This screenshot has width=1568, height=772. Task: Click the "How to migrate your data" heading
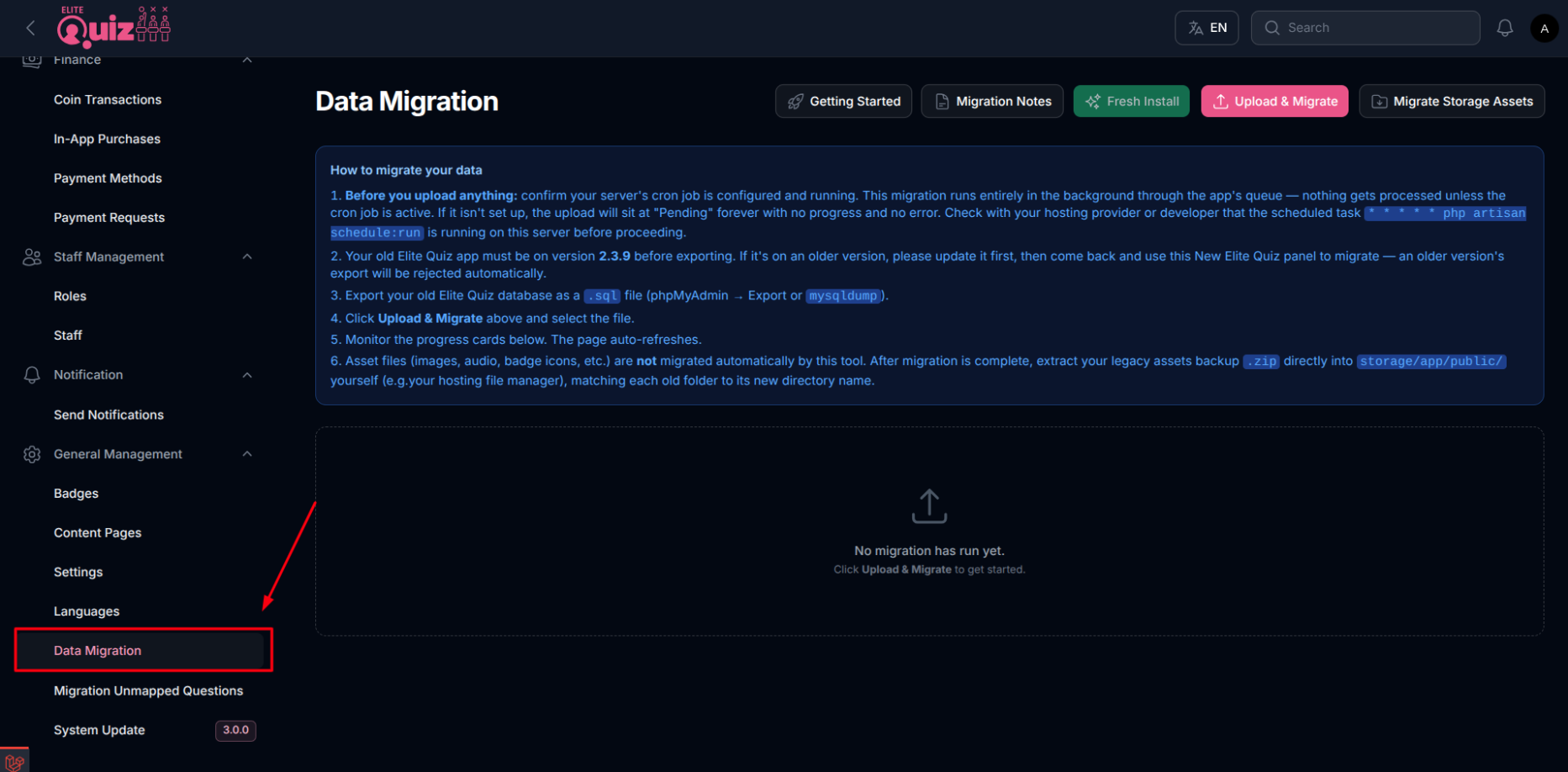point(406,170)
